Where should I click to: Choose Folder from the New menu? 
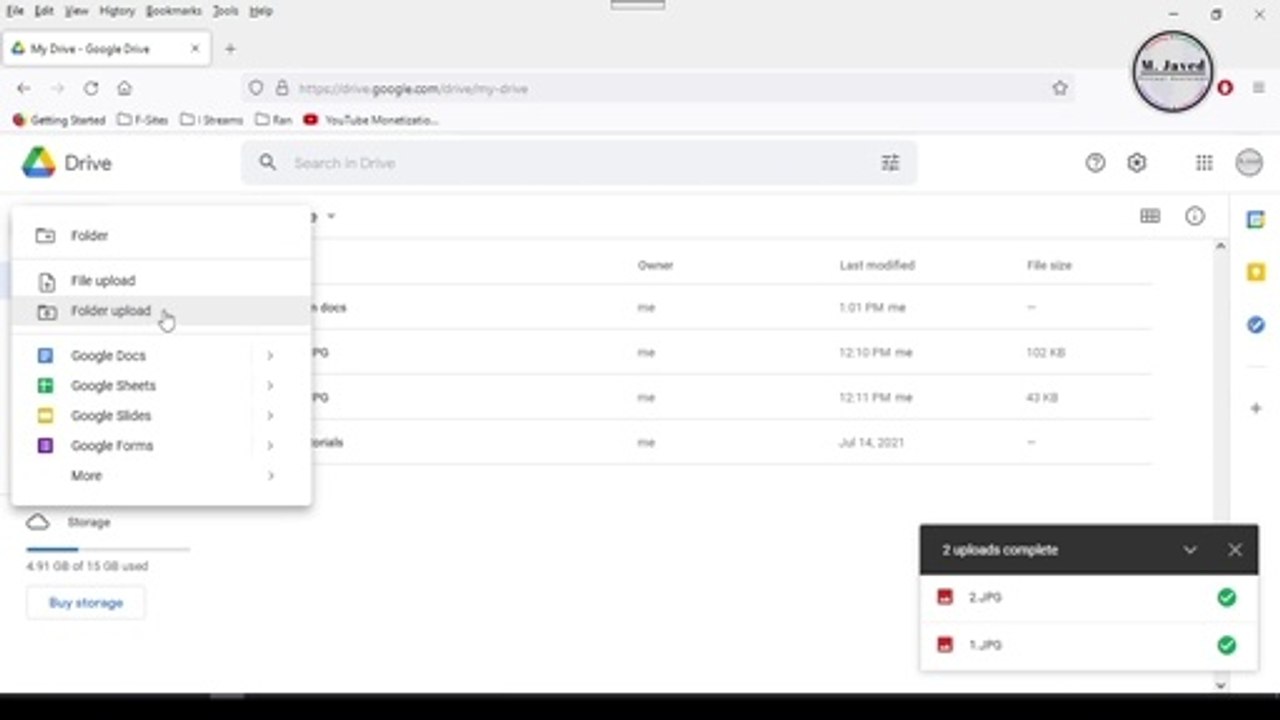click(161, 236)
